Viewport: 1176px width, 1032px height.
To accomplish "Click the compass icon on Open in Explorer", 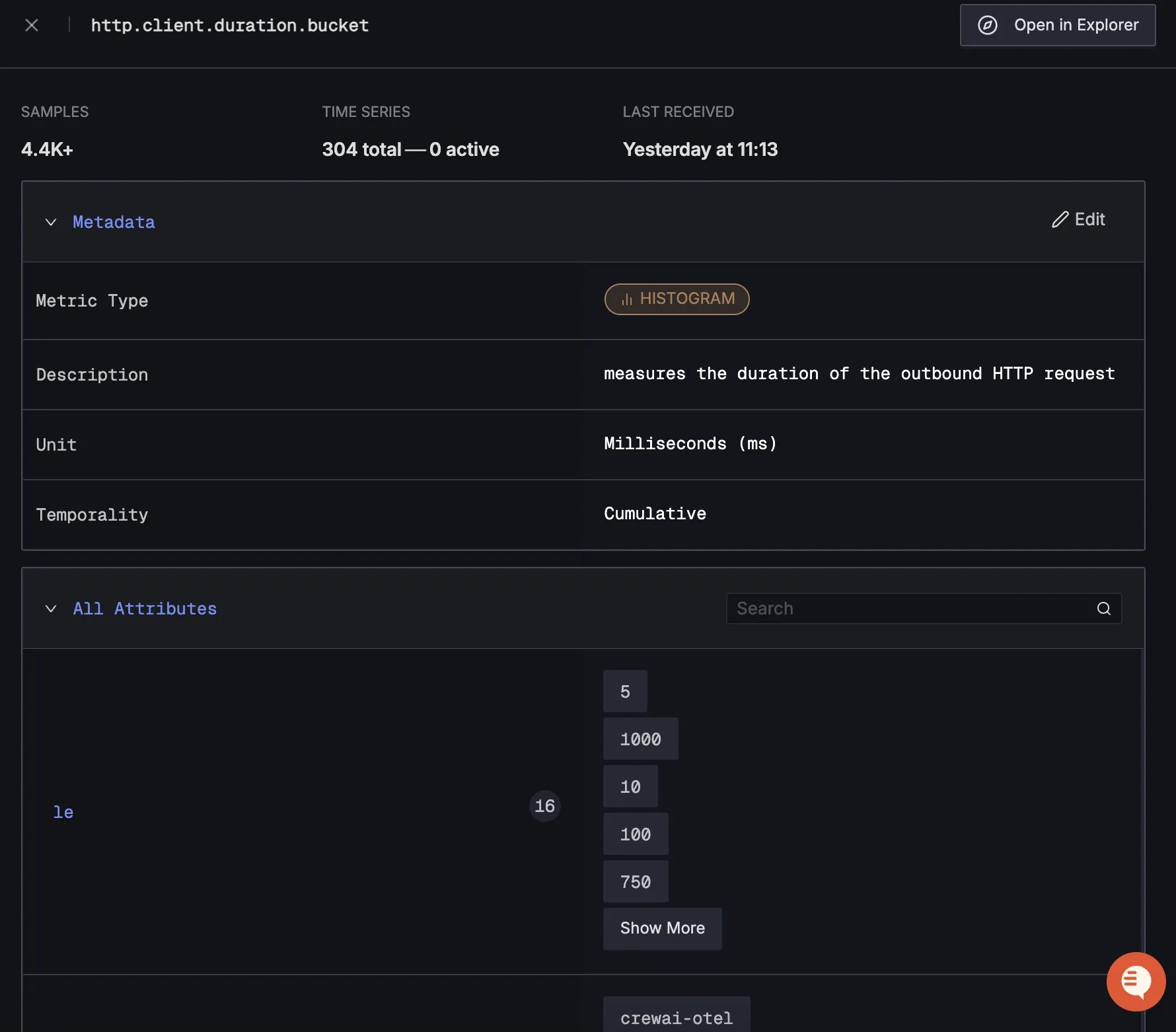I will click(x=987, y=25).
